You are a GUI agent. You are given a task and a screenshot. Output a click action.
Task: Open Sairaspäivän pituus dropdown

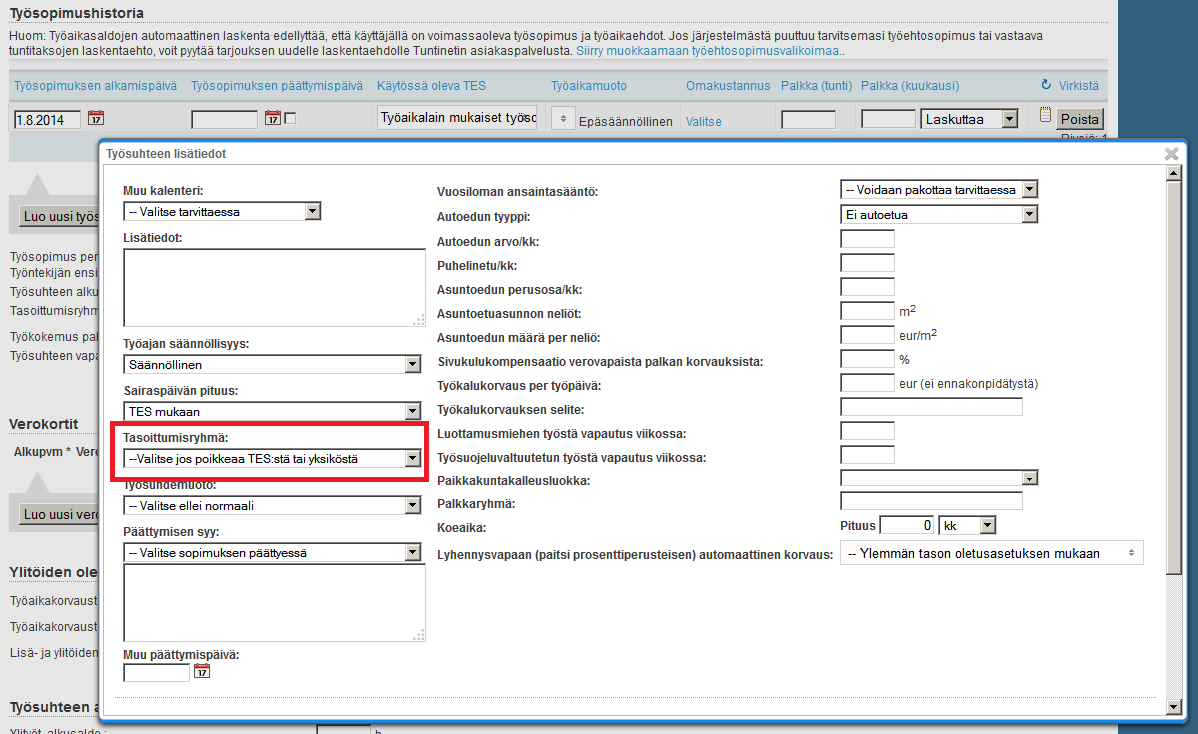pyautogui.click(x=271, y=411)
